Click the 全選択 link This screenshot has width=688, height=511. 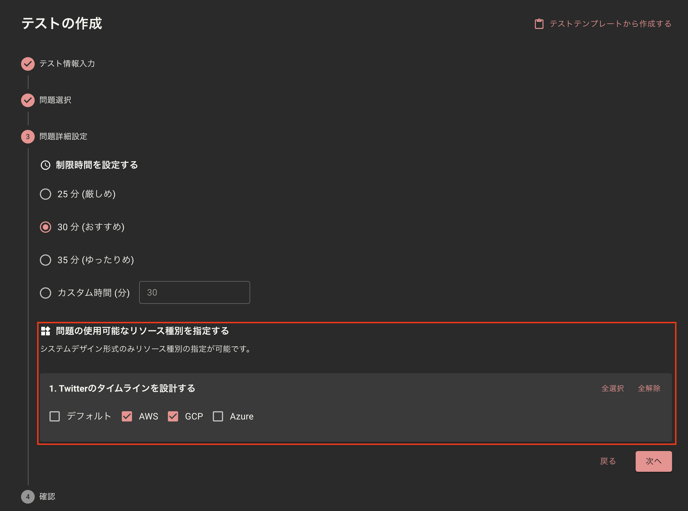click(x=613, y=388)
